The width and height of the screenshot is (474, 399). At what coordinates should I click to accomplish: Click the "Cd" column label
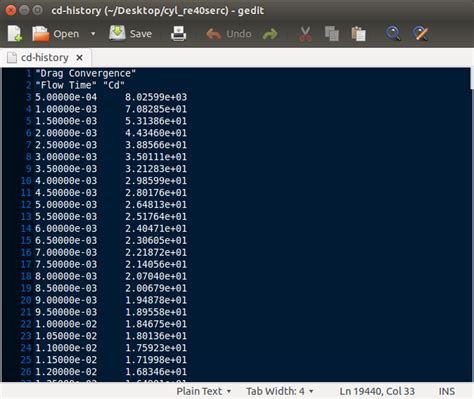coord(114,85)
